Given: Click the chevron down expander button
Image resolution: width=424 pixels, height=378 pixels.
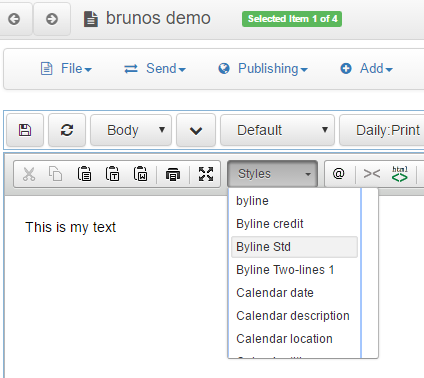Looking at the screenshot, I should [196, 130].
